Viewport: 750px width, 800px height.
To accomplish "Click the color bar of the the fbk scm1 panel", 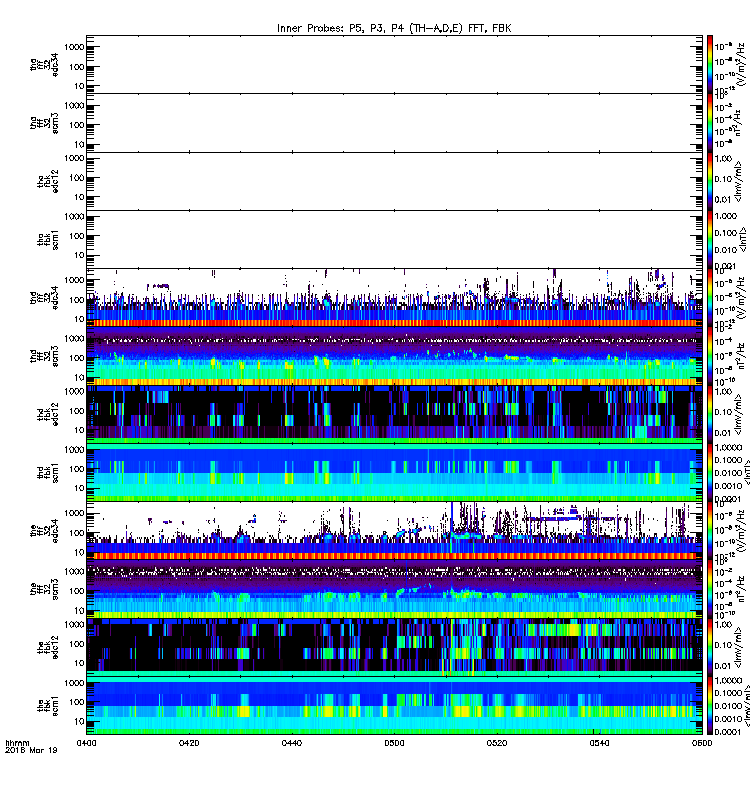I will 710,706.
